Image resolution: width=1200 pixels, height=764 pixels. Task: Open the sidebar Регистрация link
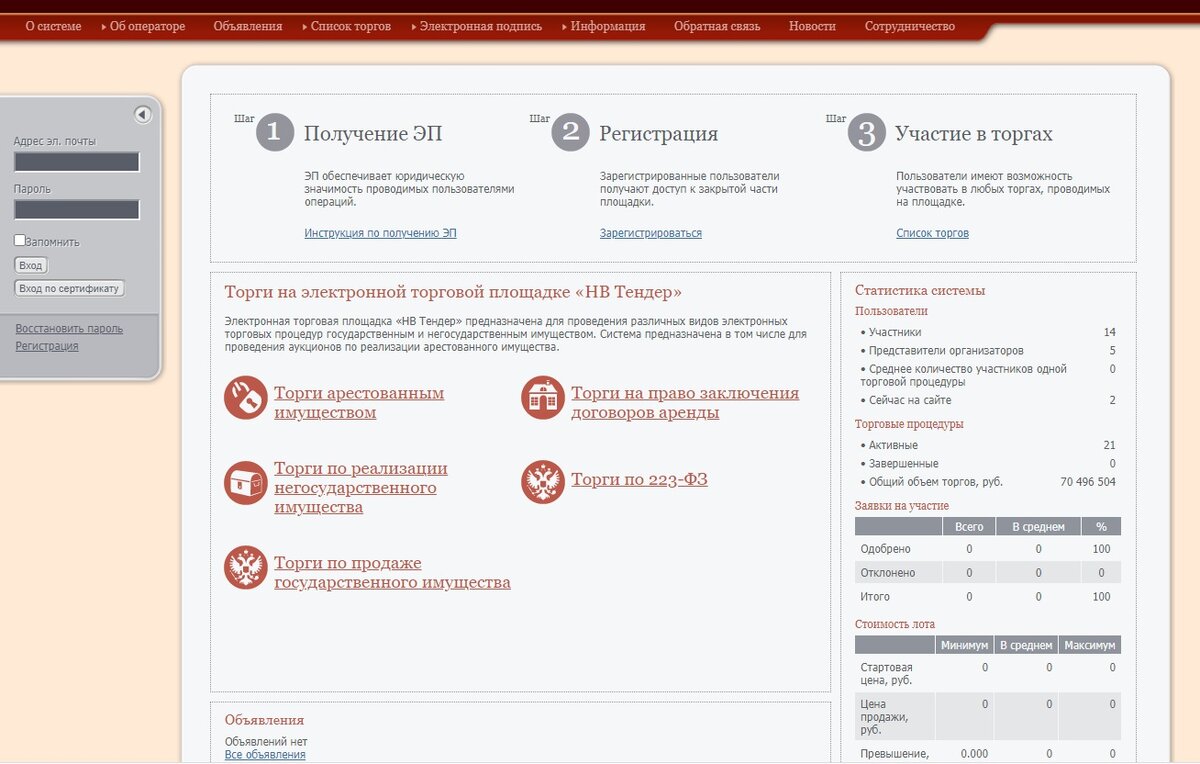point(47,346)
